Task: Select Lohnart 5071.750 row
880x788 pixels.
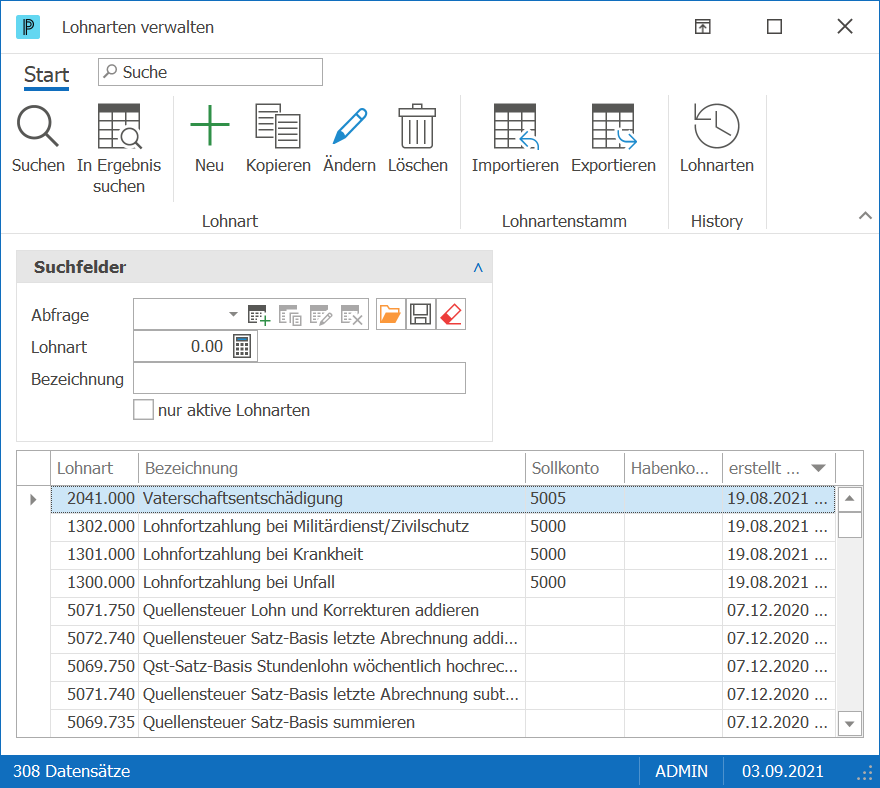Action: [x=442, y=611]
